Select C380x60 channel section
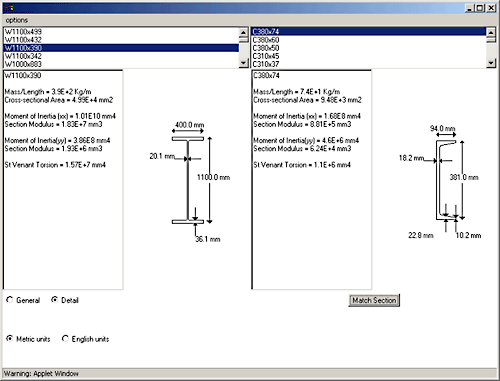 click(369, 40)
